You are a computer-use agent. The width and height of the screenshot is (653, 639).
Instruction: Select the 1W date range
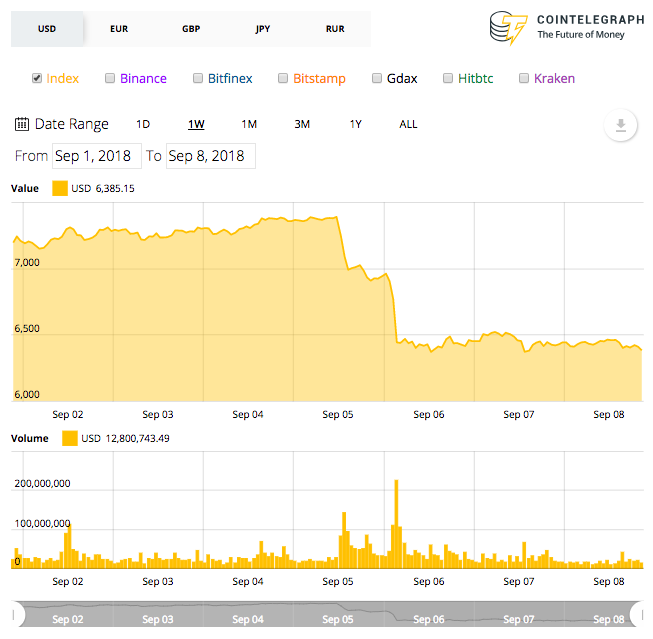click(x=196, y=124)
